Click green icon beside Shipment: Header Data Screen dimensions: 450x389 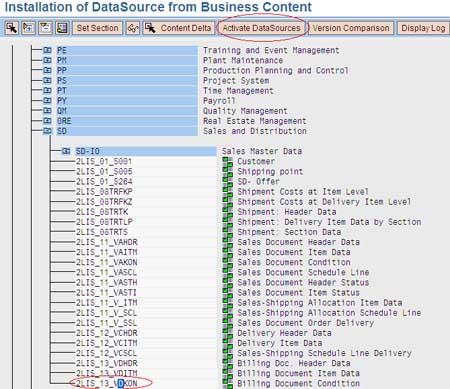pyautogui.click(x=228, y=212)
